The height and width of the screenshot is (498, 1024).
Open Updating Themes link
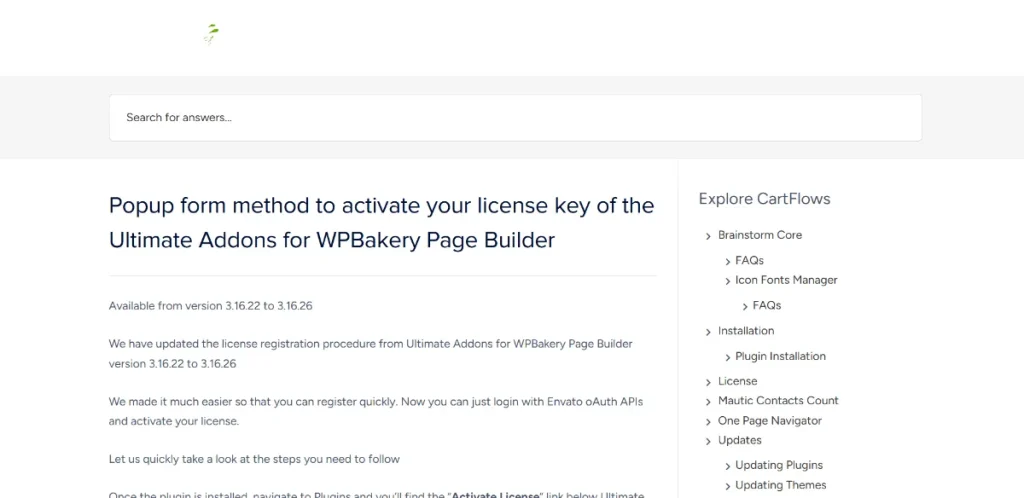click(780, 485)
